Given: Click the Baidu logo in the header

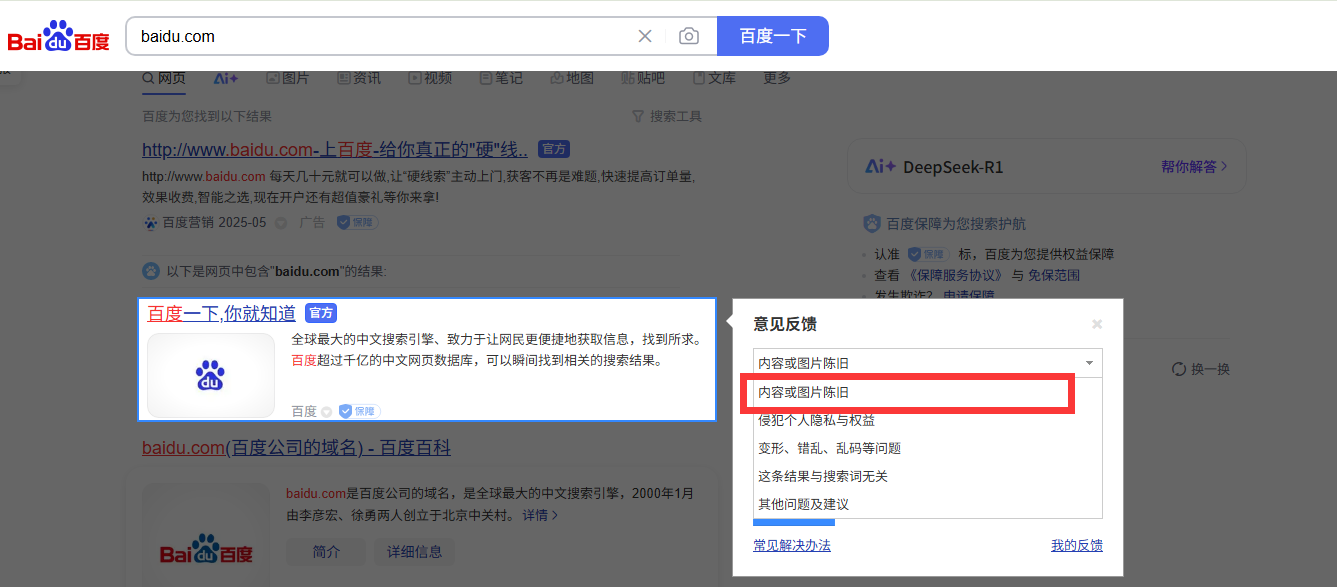Looking at the screenshot, I should tap(58, 38).
